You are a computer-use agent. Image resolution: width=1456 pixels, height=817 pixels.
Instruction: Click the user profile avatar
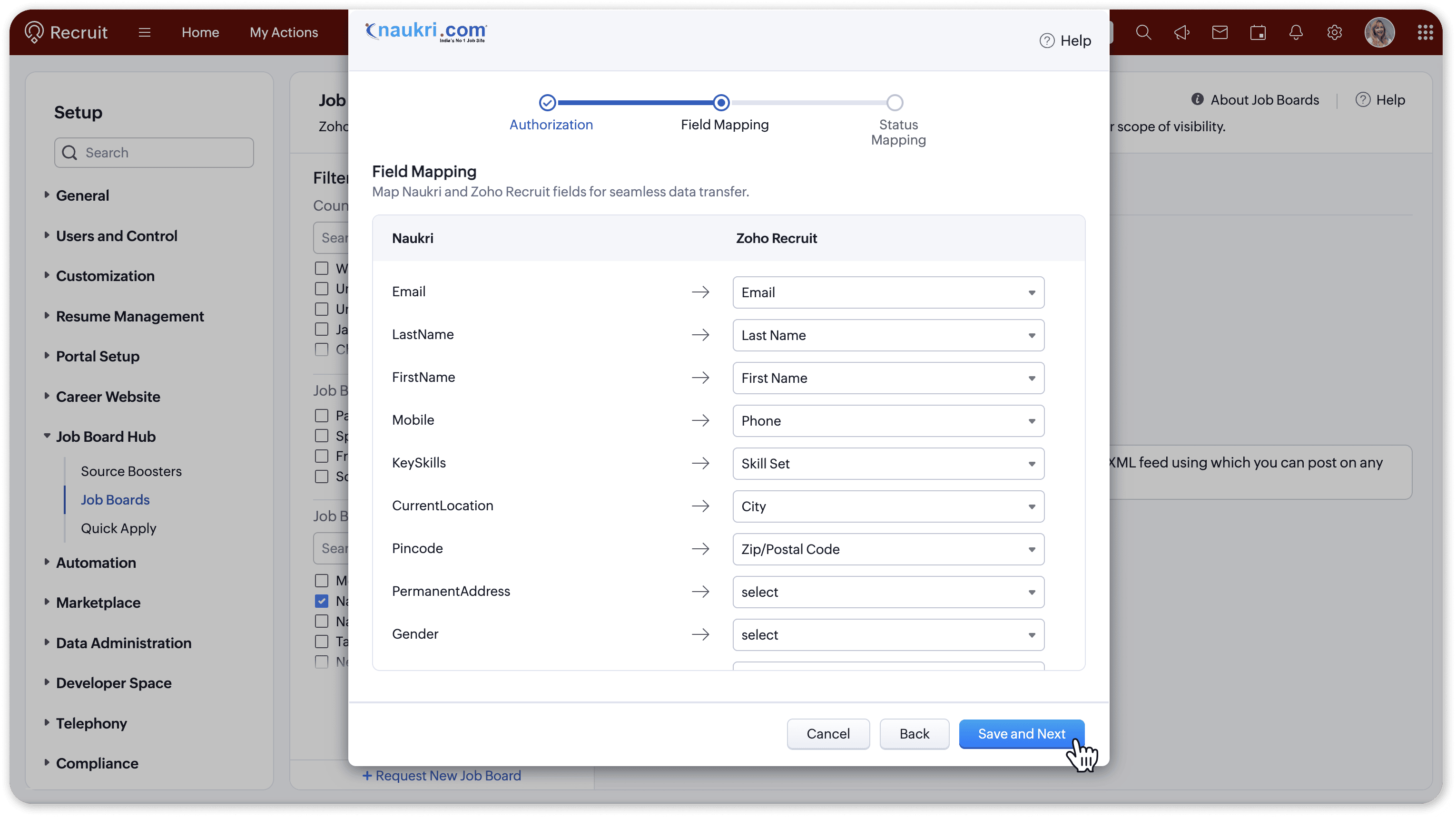coord(1380,33)
